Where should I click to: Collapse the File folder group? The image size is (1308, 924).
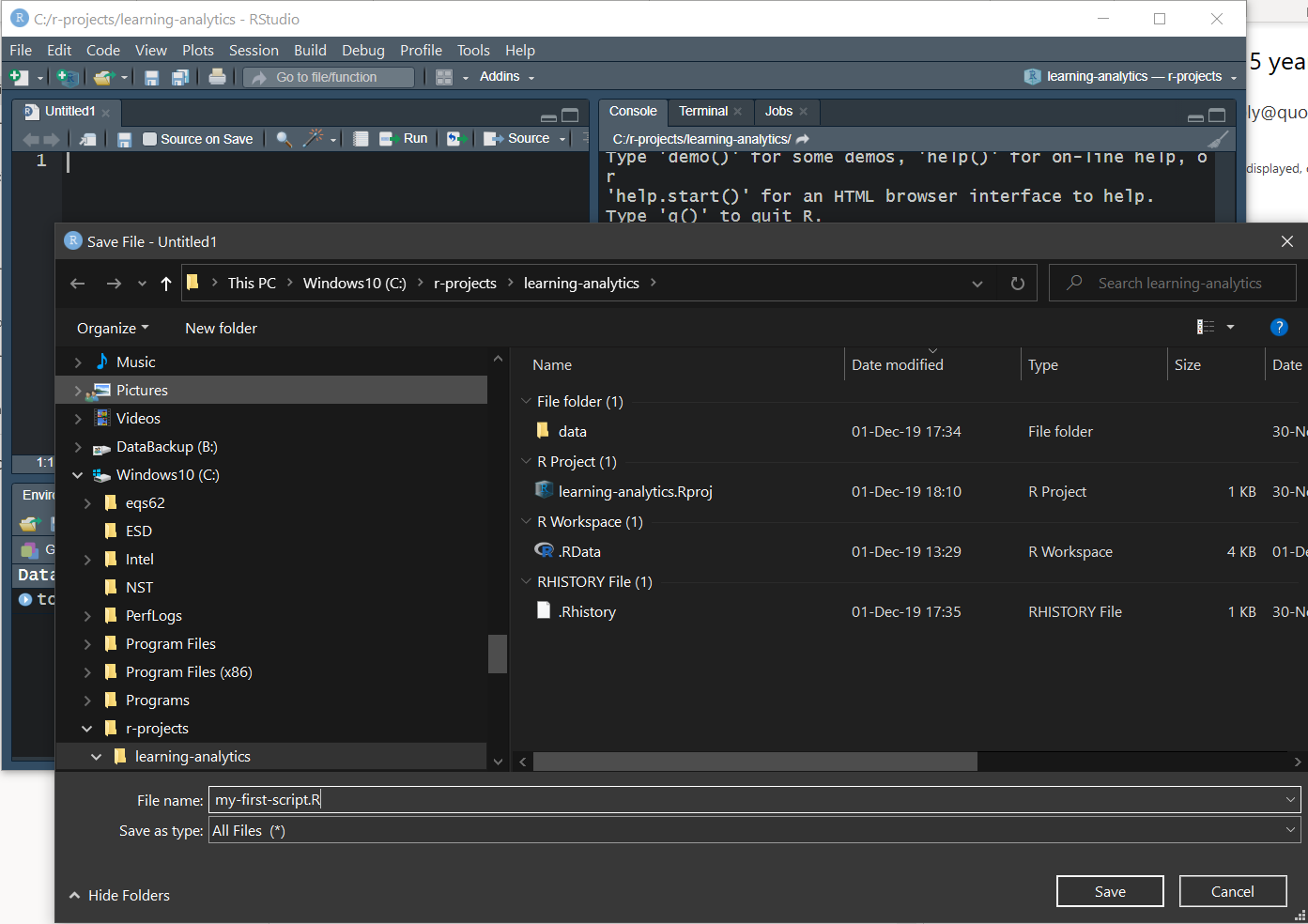(x=527, y=401)
